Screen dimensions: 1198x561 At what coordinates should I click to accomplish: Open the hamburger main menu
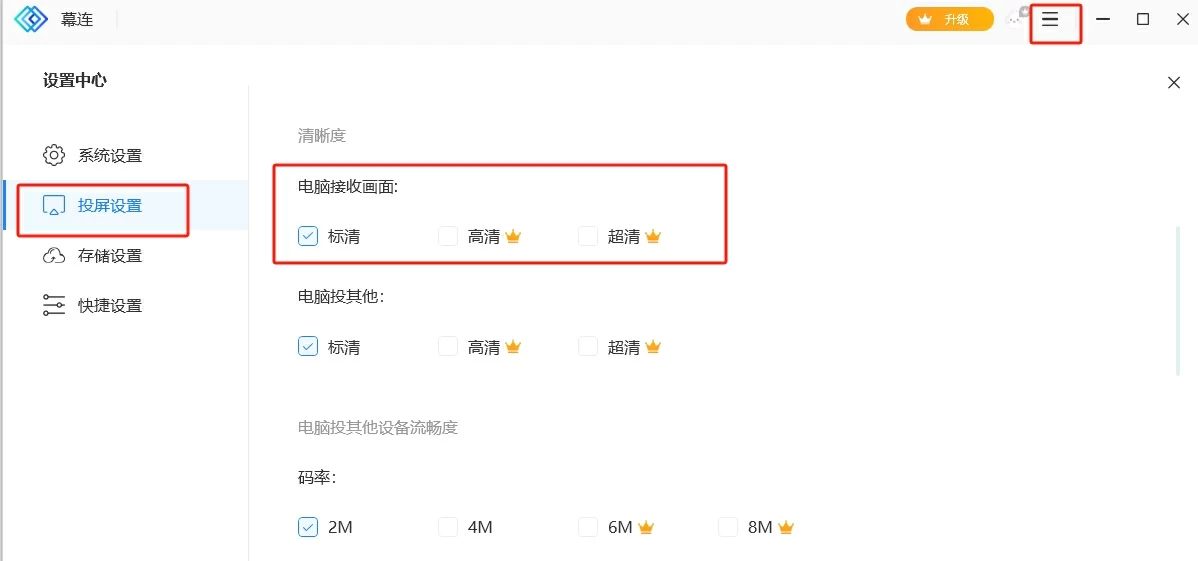coord(1051,19)
